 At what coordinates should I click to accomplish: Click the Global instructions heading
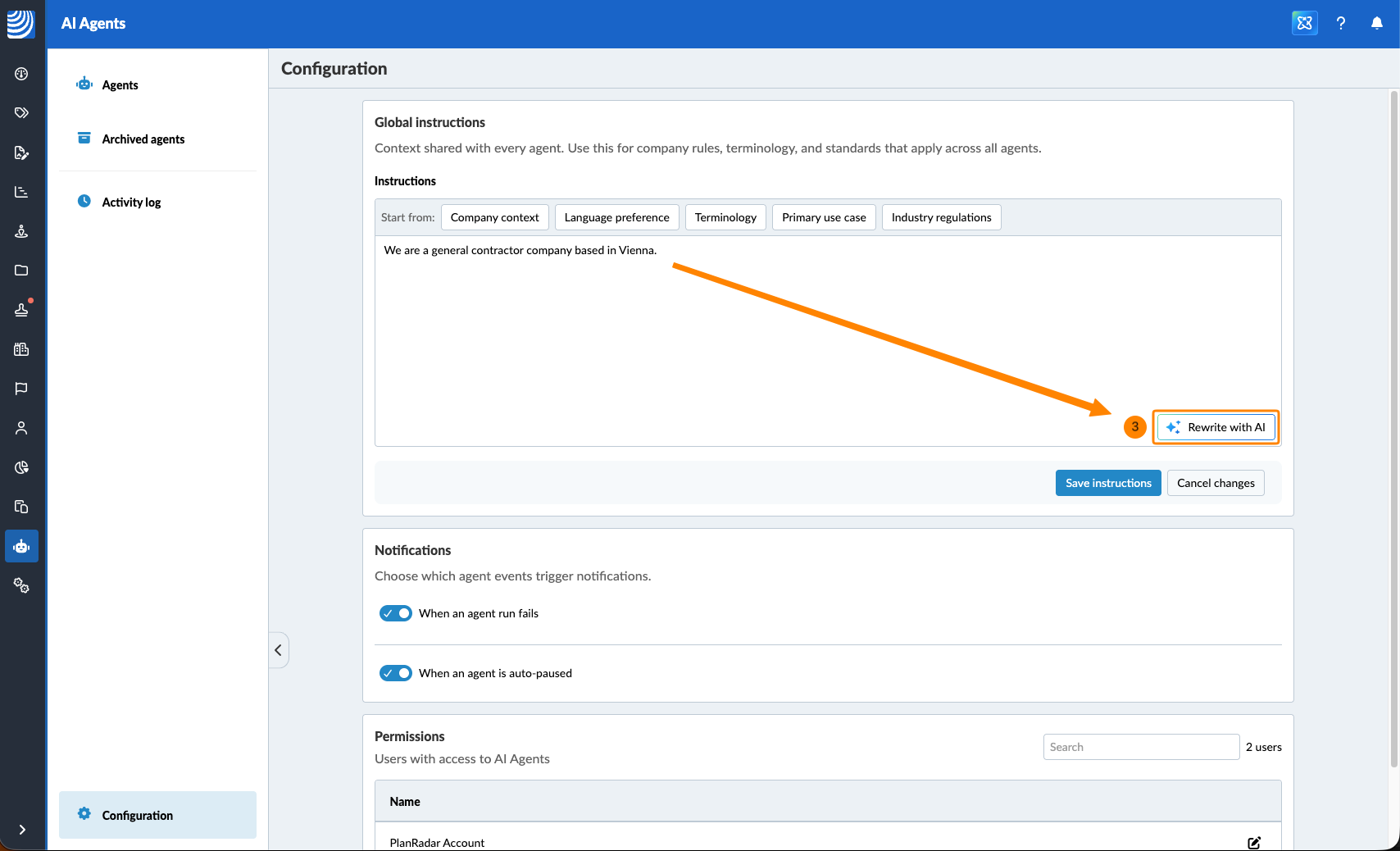click(x=430, y=122)
